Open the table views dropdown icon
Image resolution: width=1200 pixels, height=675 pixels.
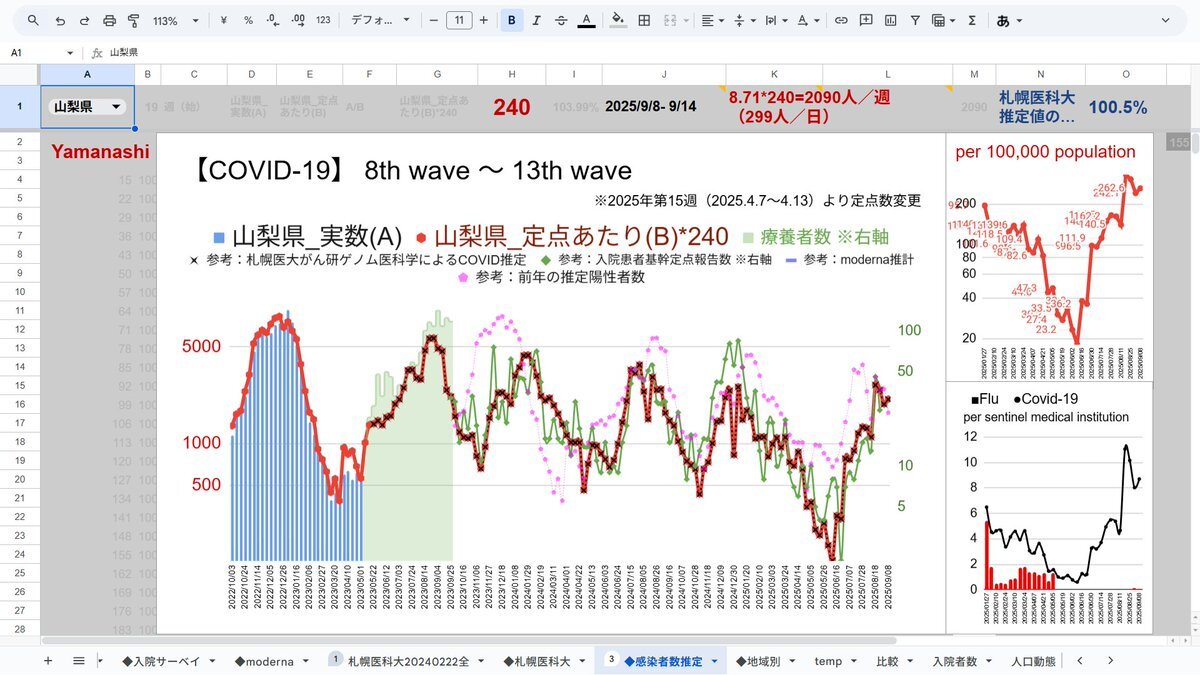(x=943, y=20)
